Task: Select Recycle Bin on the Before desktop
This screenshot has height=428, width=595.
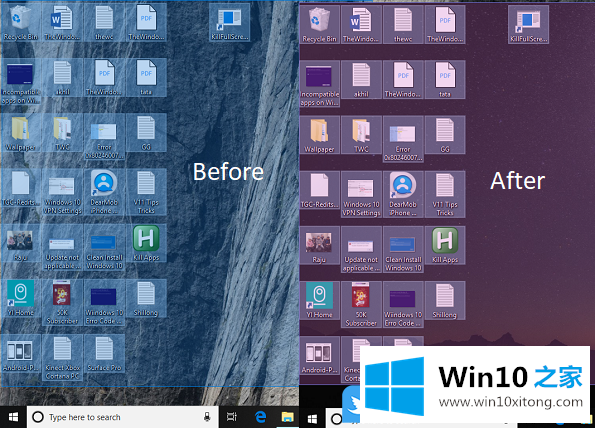Action: click(x=20, y=22)
